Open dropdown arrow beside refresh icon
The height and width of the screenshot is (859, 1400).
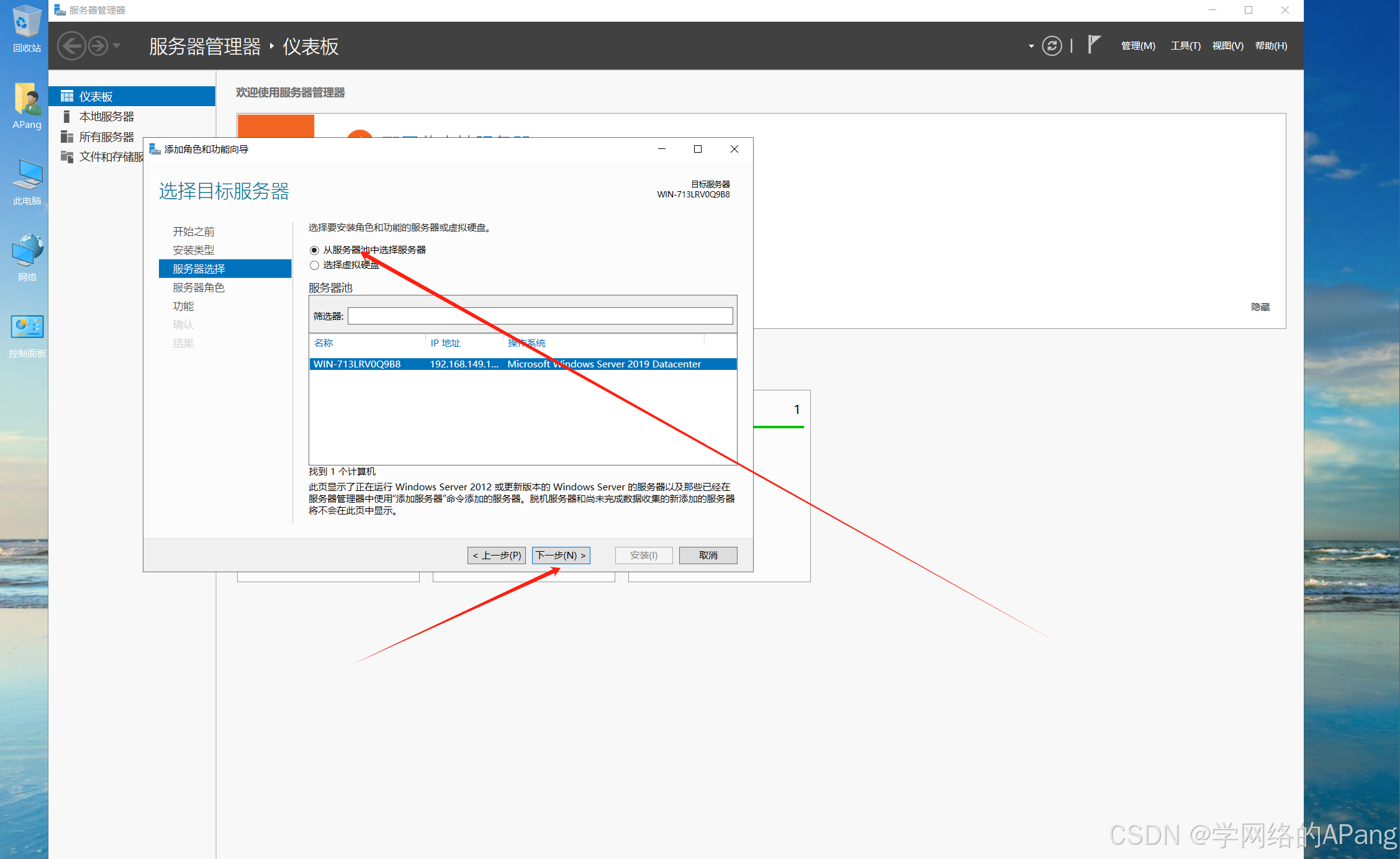click(1031, 47)
